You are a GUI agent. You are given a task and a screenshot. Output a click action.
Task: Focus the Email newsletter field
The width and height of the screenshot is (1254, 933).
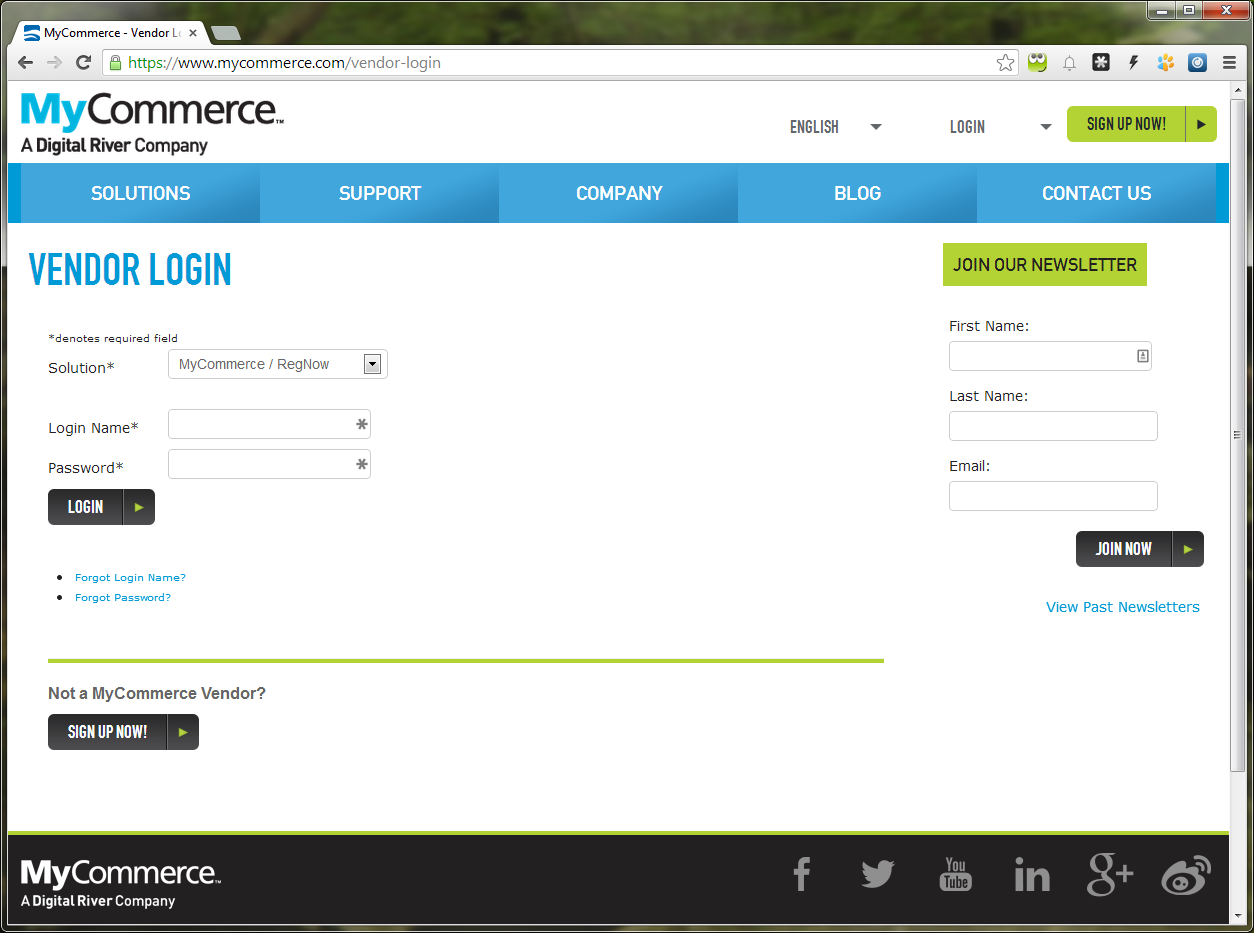[x=1053, y=496]
